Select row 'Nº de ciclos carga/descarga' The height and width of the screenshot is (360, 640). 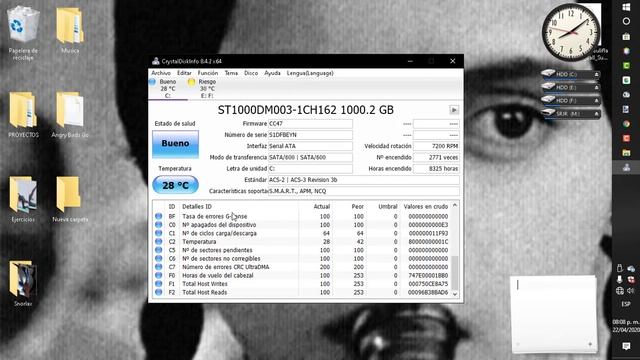(x=302, y=233)
